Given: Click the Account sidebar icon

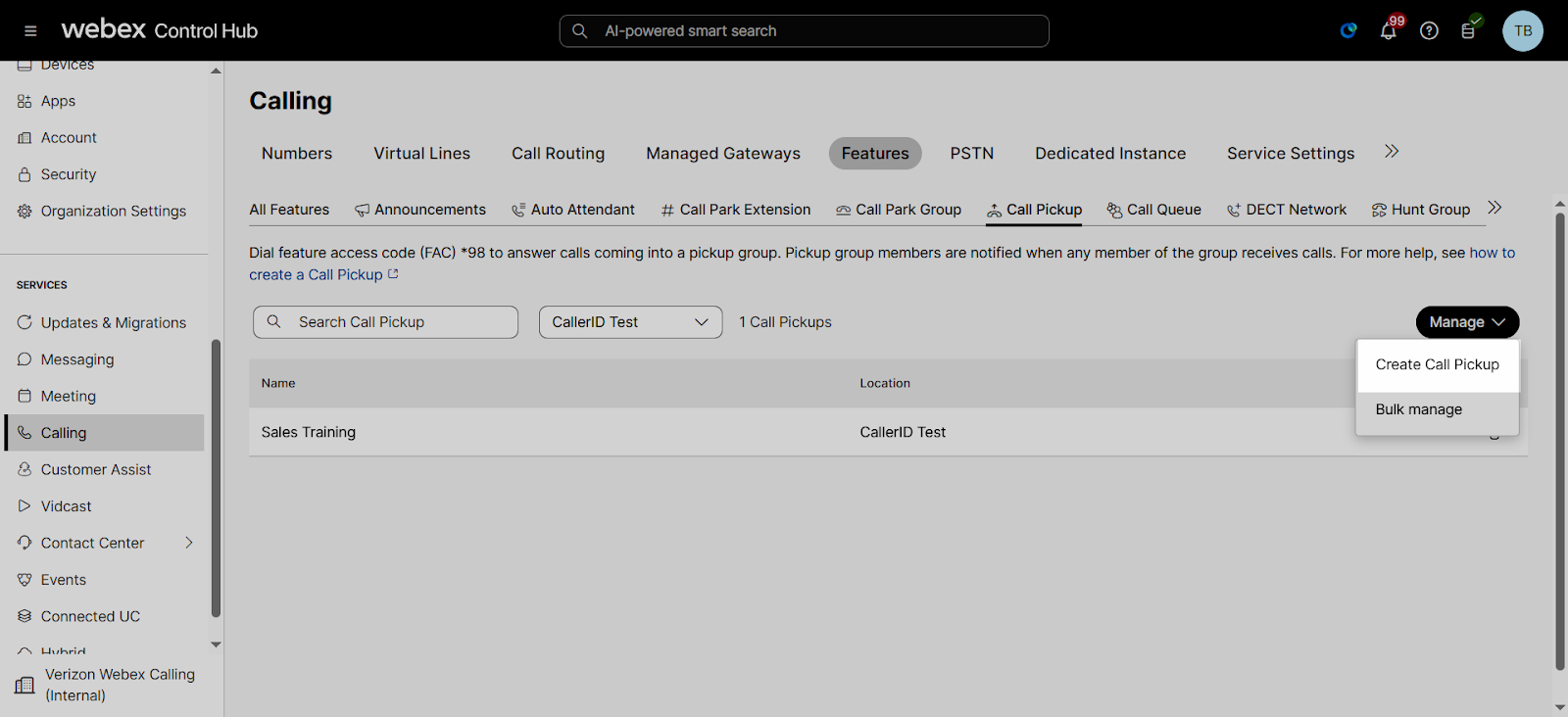Looking at the screenshot, I should tap(24, 138).
